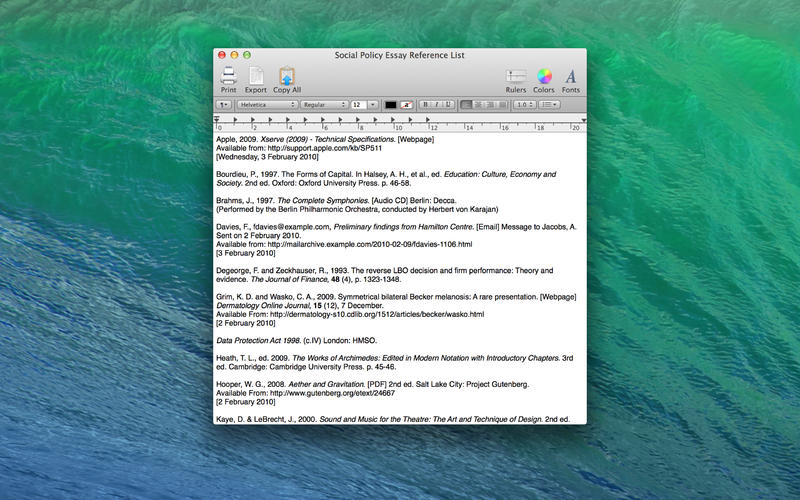
Task: Select the justify alignment button
Action: [x=502, y=104]
